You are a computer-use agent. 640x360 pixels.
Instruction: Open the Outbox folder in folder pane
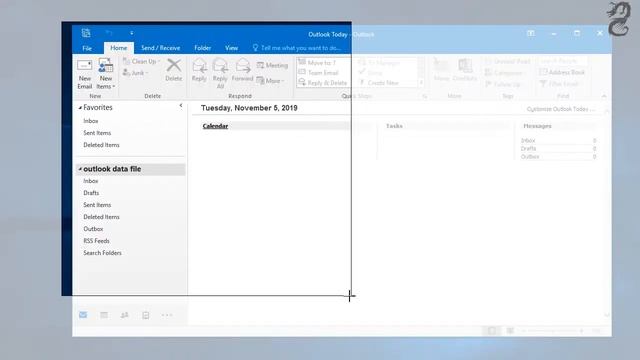(93, 229)
